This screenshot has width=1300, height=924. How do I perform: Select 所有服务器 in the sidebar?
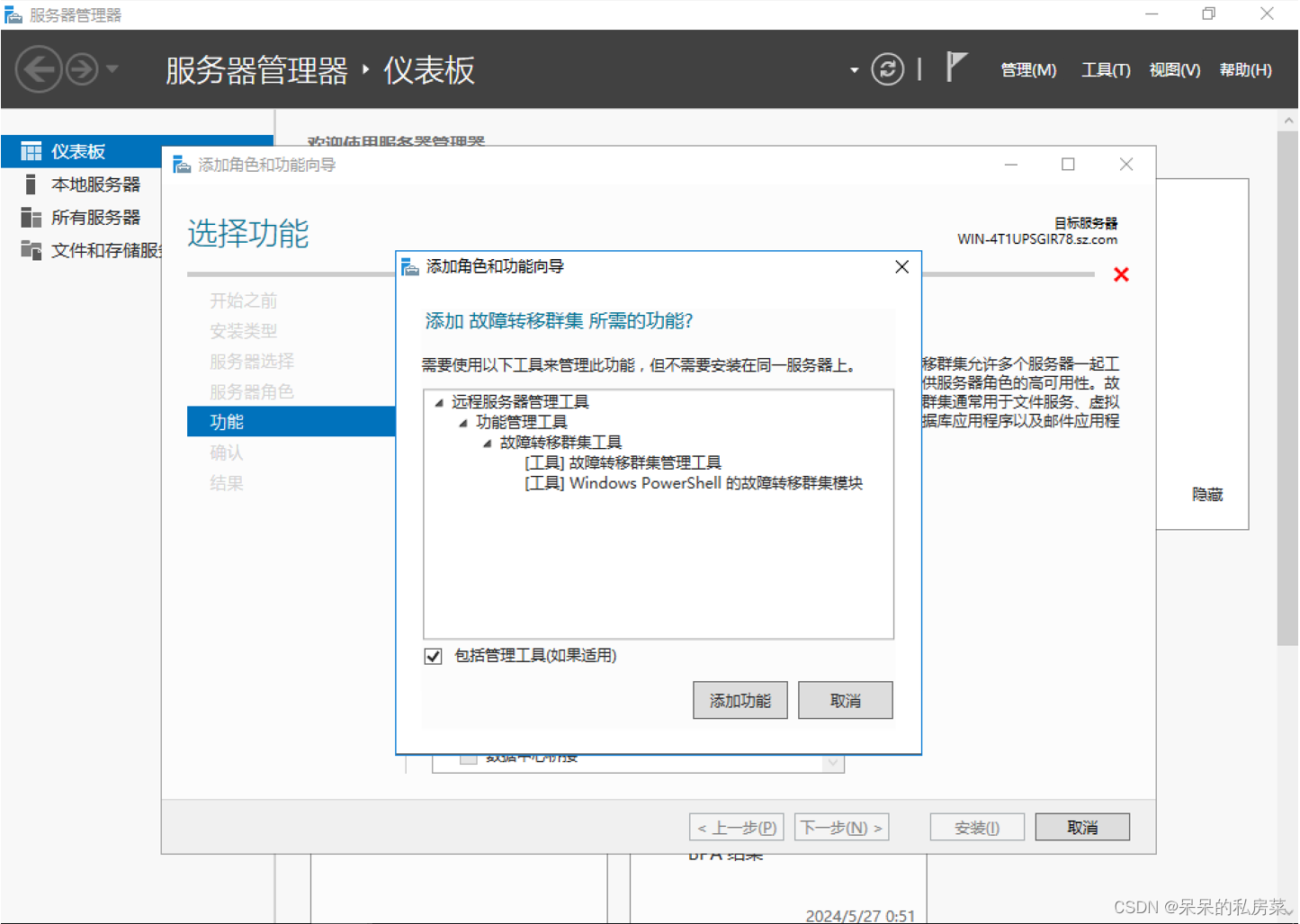click(x=95, y=217)
